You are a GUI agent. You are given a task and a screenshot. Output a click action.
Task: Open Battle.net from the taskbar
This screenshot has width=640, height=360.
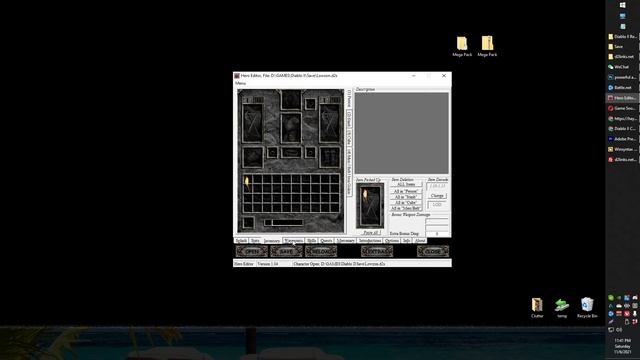tap(622, 87)
